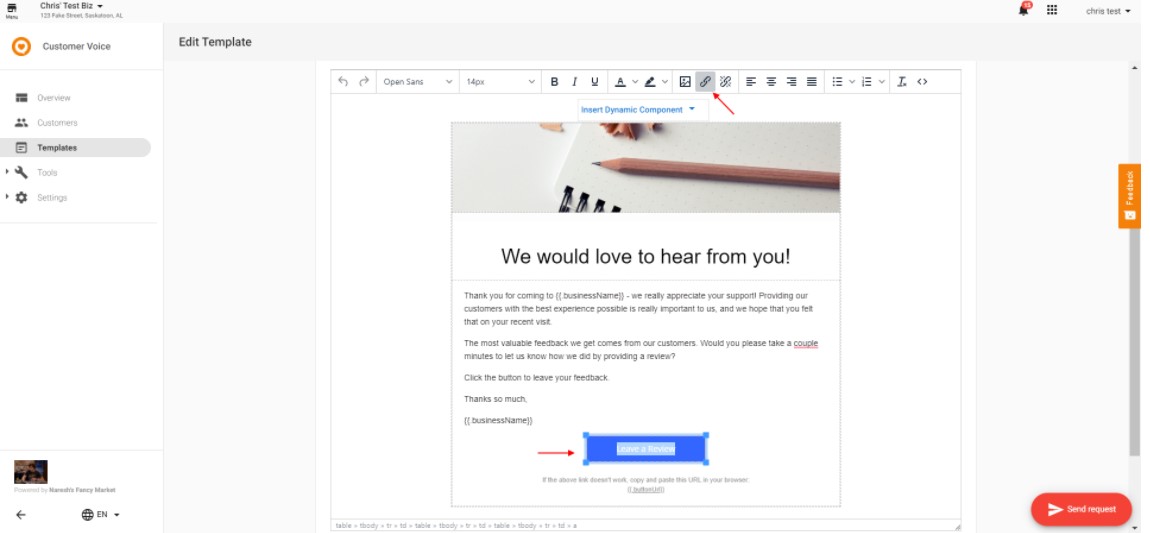Justify the text

pyautogui.click(x=812, y=82)
